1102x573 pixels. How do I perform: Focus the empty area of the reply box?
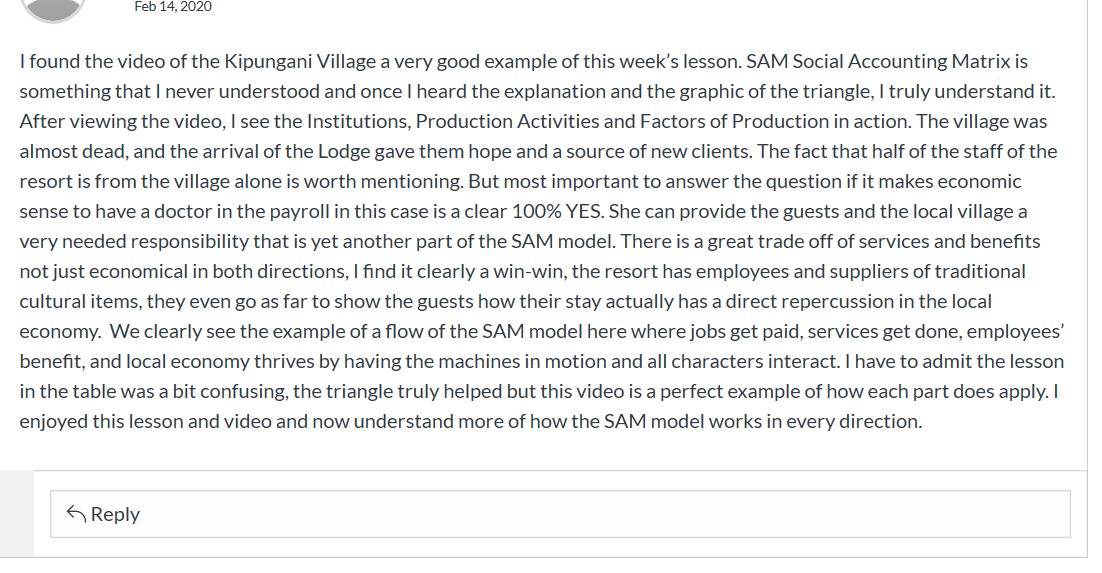click(x=600, y=514)
